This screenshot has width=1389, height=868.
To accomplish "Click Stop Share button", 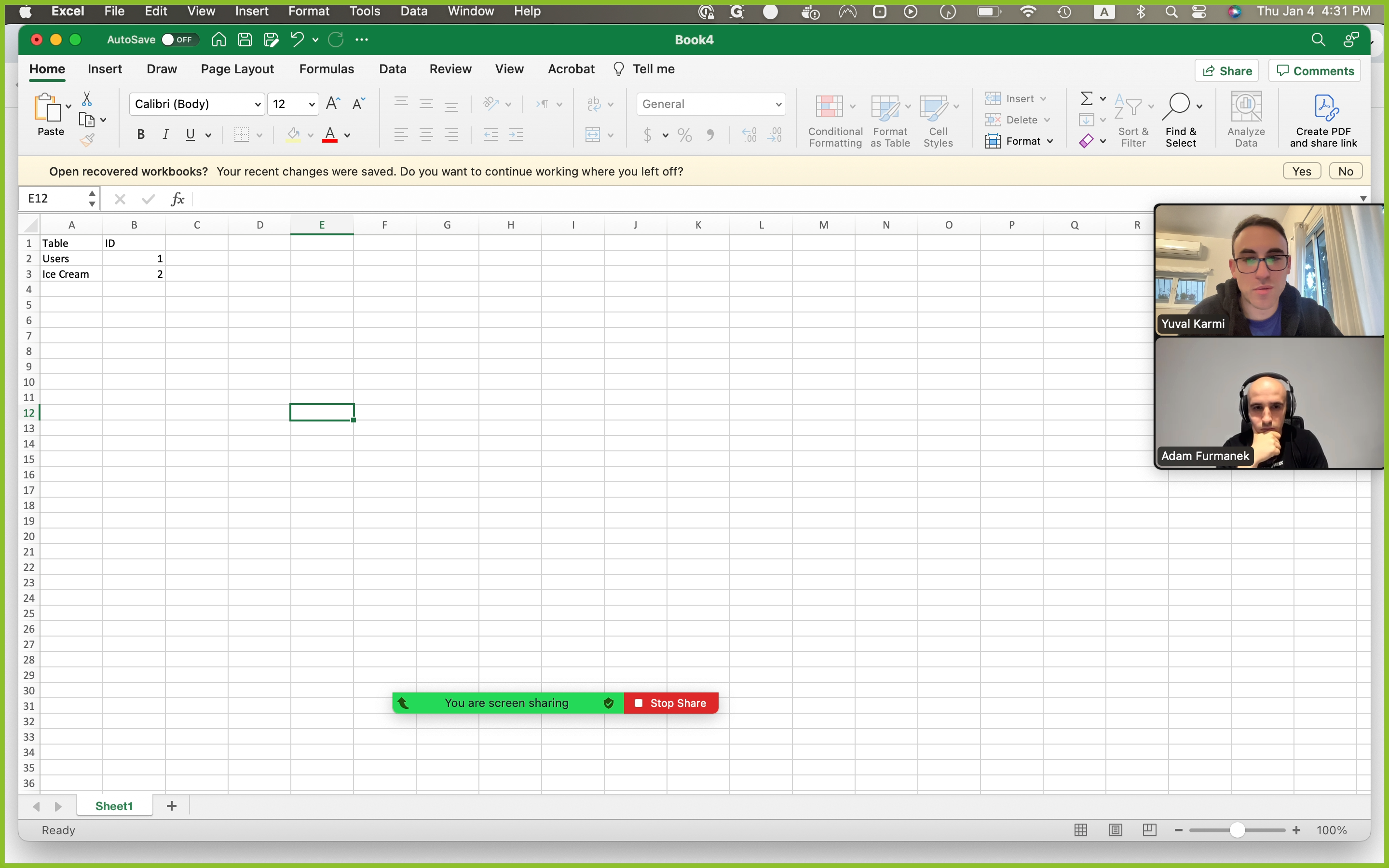I will [670, 703].
